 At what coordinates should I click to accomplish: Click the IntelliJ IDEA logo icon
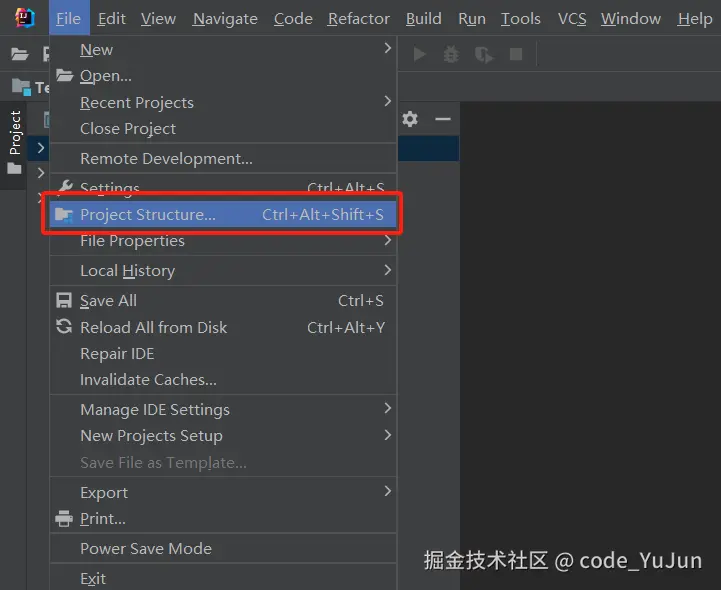pos(24,18)
